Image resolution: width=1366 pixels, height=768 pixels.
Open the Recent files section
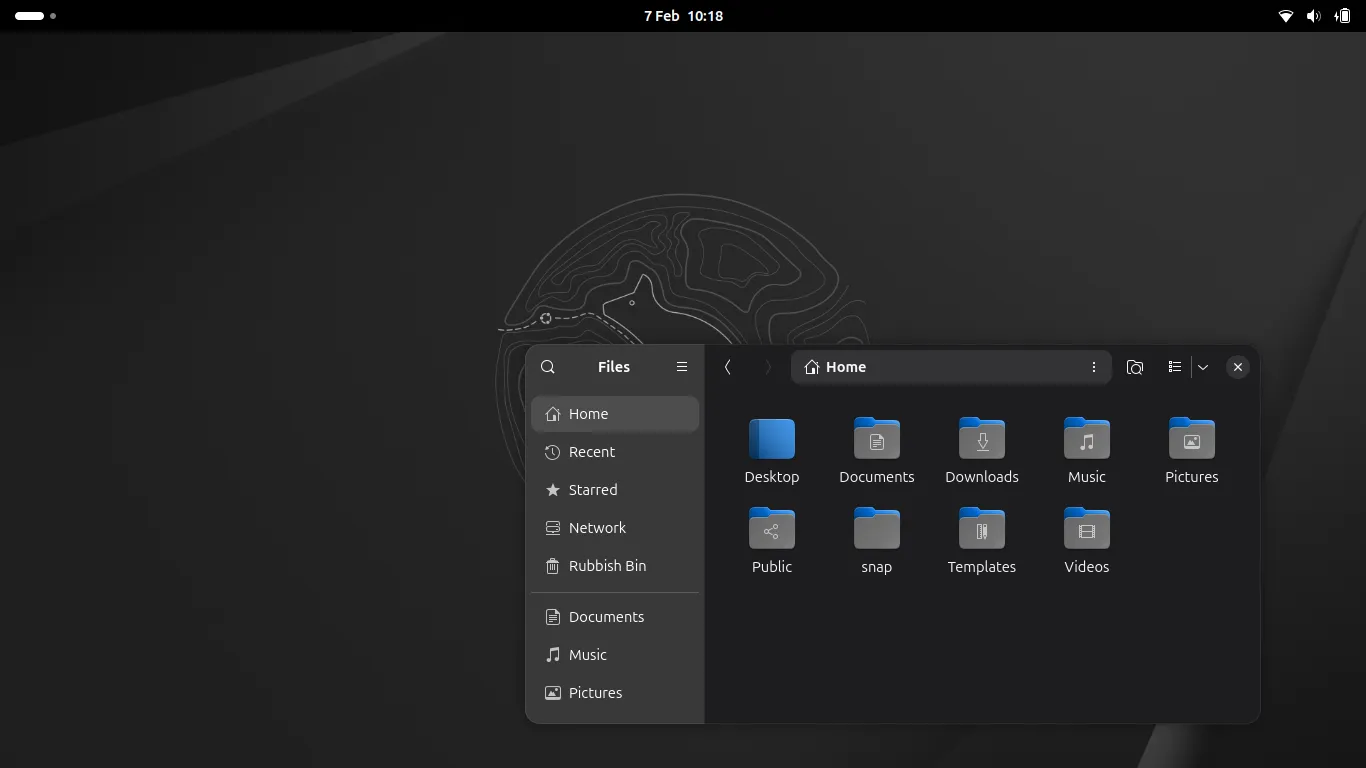[591, 452]
